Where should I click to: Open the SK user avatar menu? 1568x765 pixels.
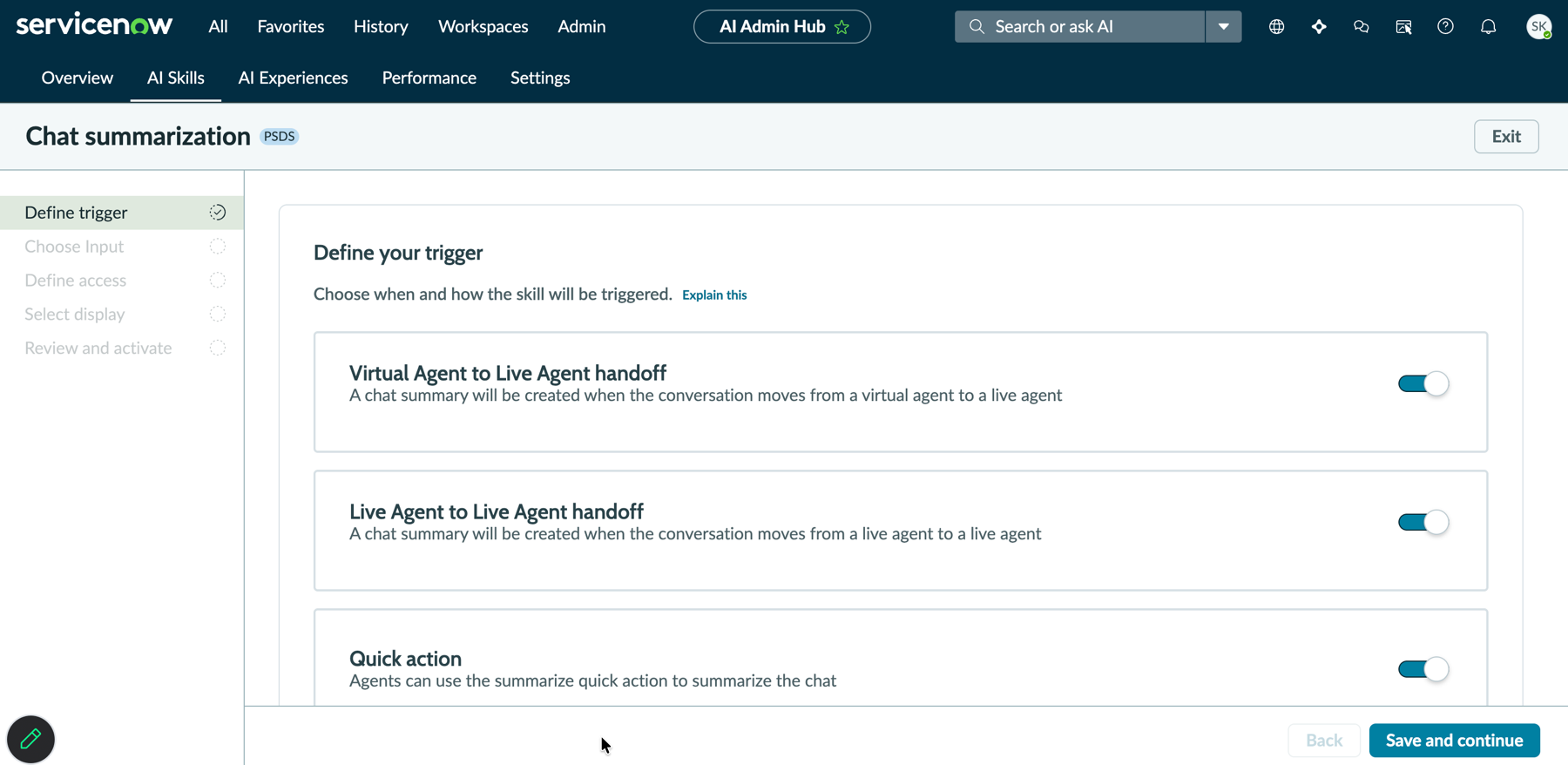tap(1539, 27)
